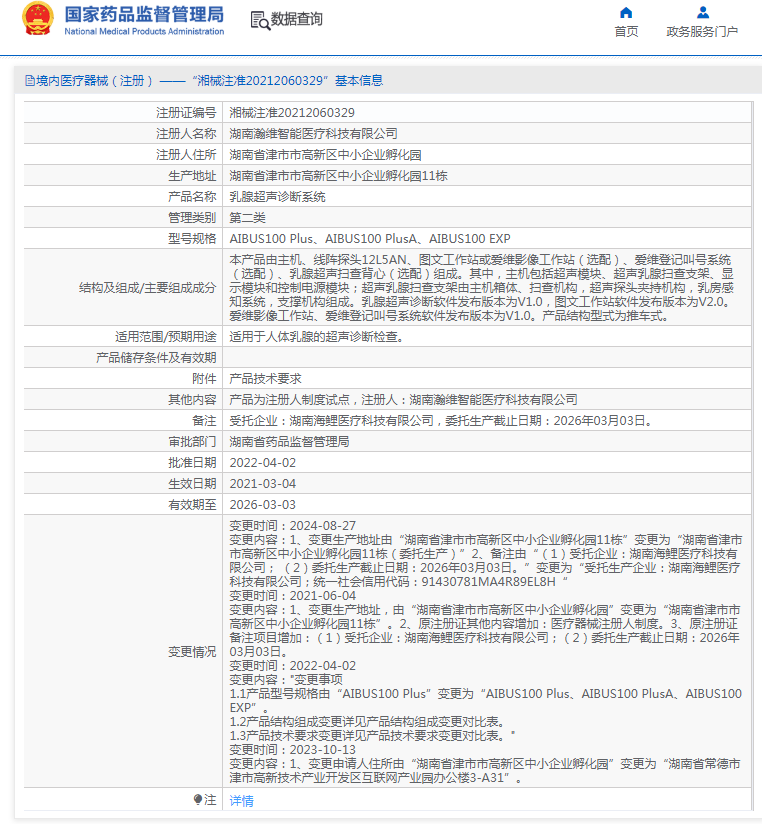Screen dimensions: 762x824
Task: Click expiry date 2026-03-03
Action: [263, 504]
